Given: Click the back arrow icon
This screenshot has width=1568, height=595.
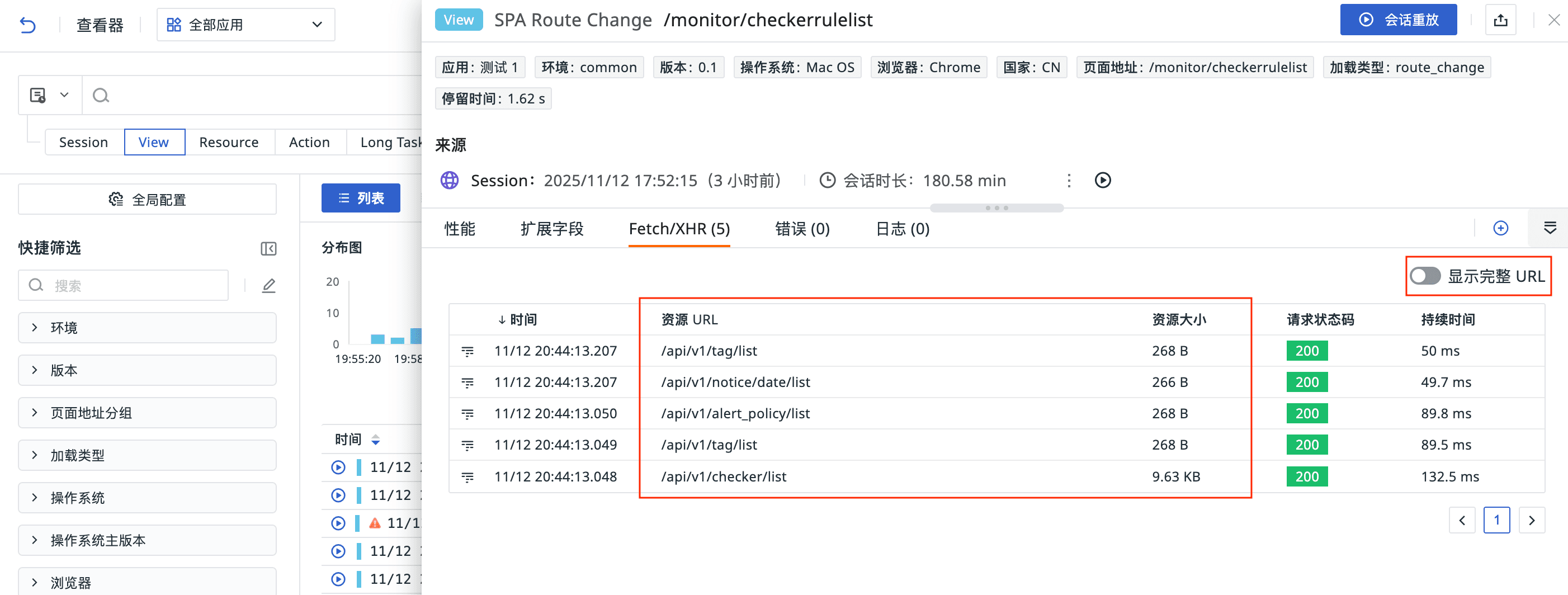Looking at the screenshot, I should [x=28, y=25].
